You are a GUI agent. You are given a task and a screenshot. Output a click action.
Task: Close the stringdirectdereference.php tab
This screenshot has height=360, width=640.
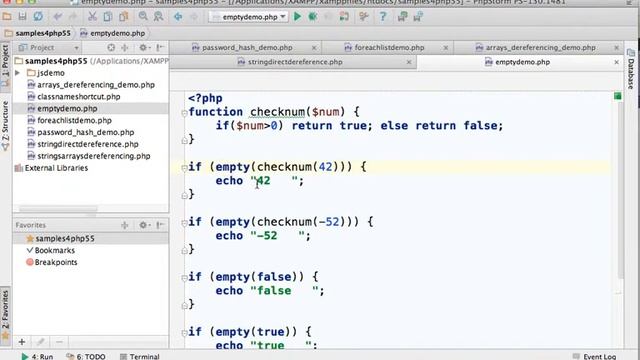click(x=409, y=62)
